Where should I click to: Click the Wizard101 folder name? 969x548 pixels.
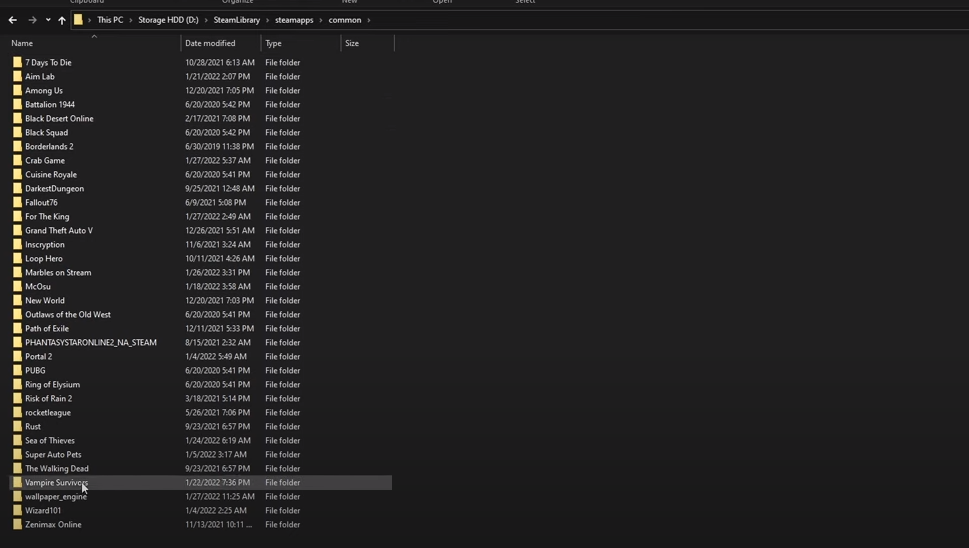click(x=43, y=510)
